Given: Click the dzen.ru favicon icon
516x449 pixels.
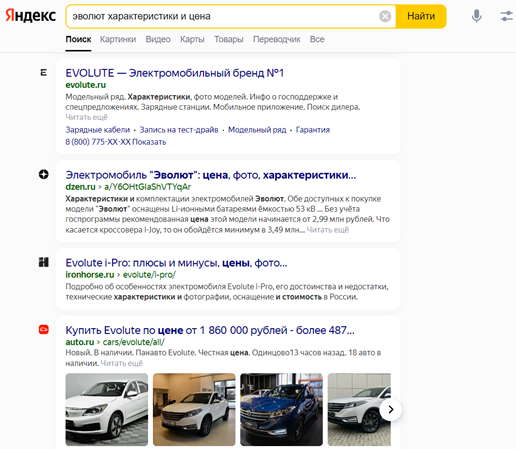Looking at the screenshot, I should pos(43,174).
